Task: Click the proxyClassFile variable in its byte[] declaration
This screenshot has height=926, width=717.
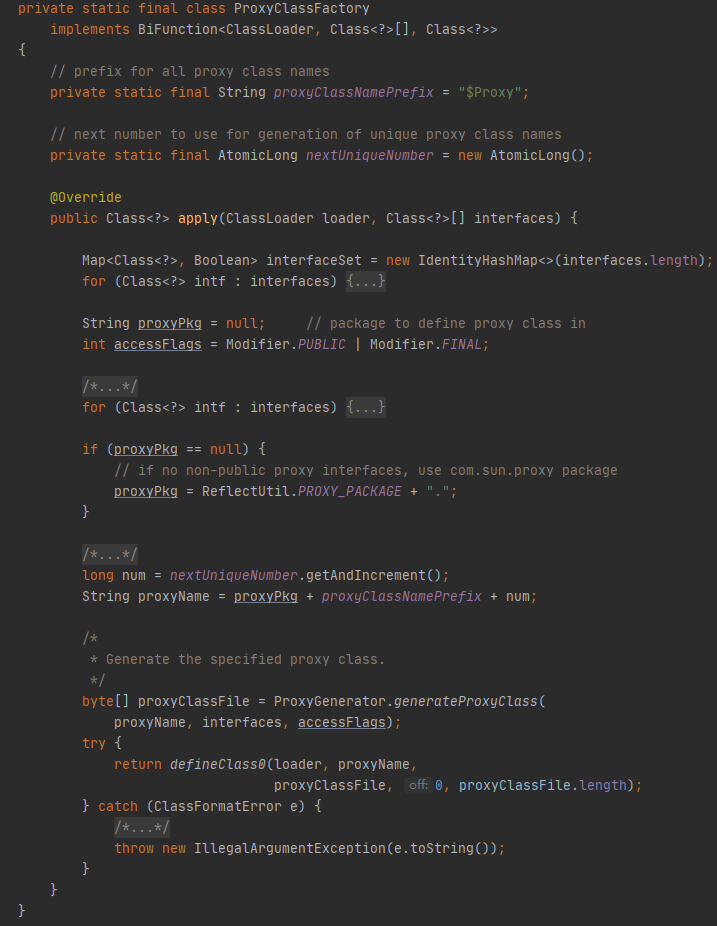Action: [194, 702]
